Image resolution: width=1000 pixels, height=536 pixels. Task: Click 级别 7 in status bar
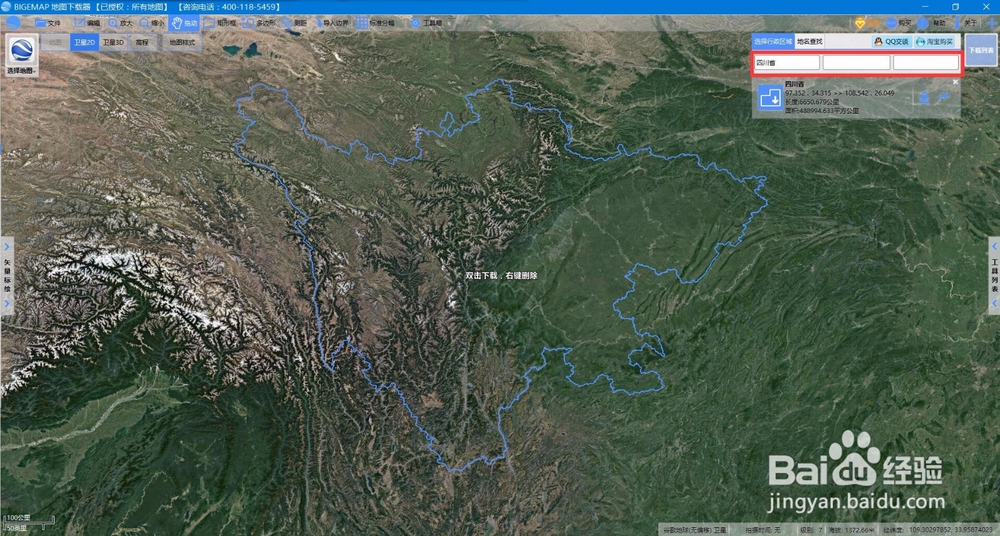(x=812, y=530)
